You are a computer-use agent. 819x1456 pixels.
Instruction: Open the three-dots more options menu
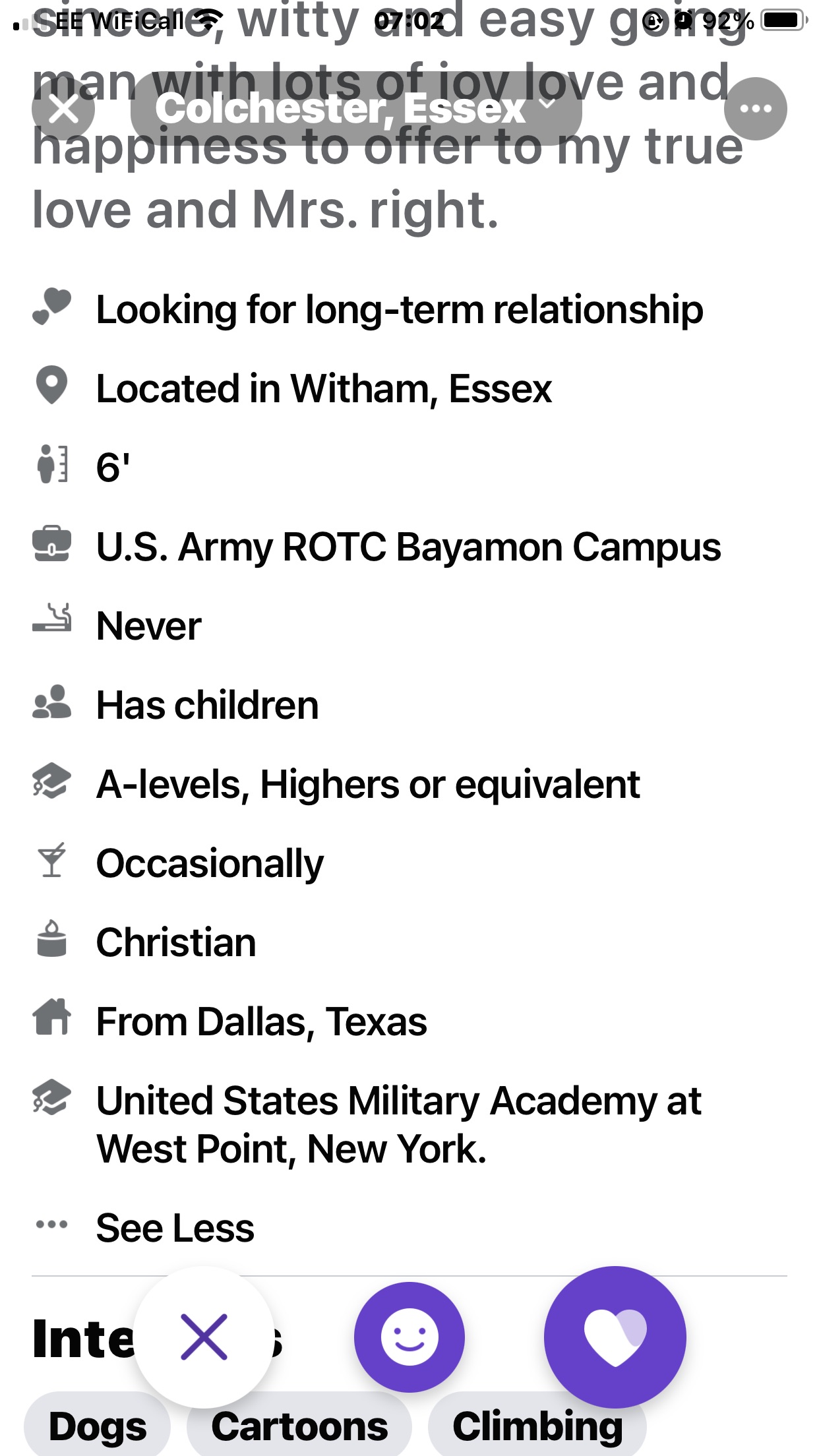(x=756, y=109)
